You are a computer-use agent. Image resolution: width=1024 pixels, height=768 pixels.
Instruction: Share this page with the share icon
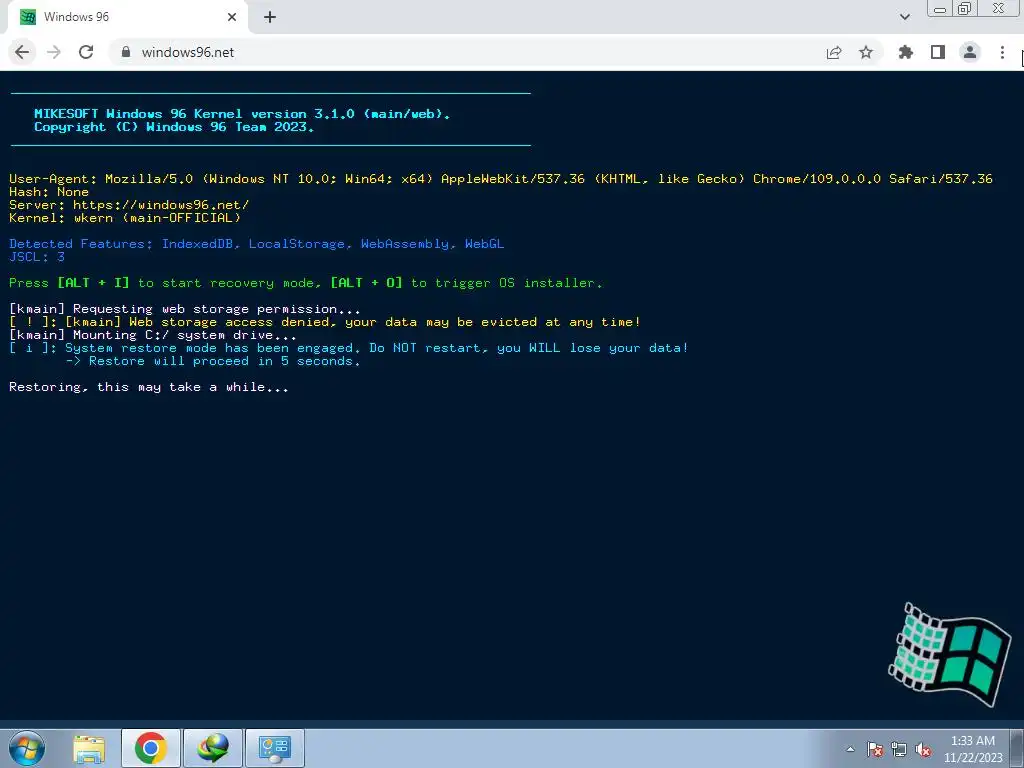tap(834, 52)
